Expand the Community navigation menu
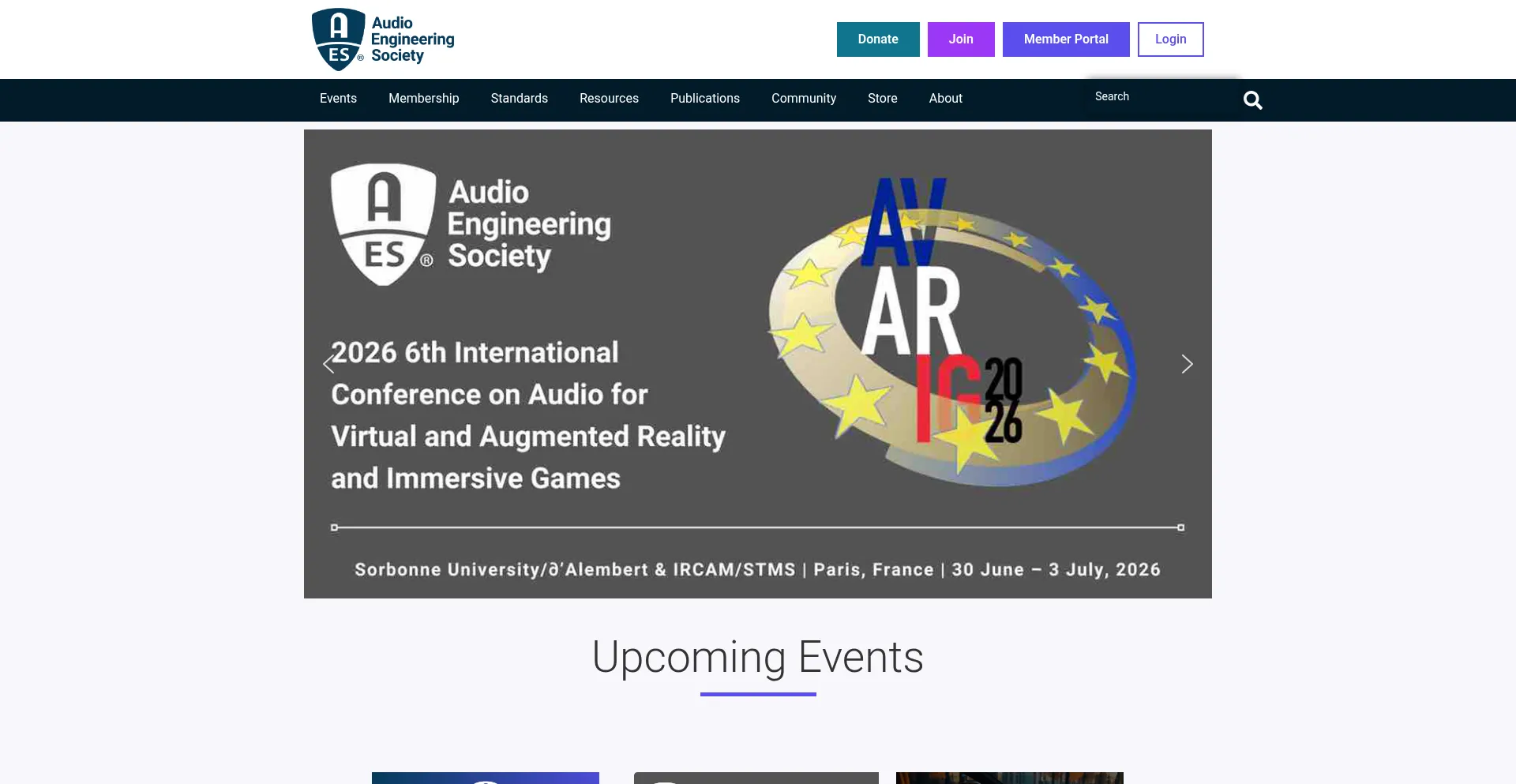This screenshot has width=1516, height=784. pos(803,99)
